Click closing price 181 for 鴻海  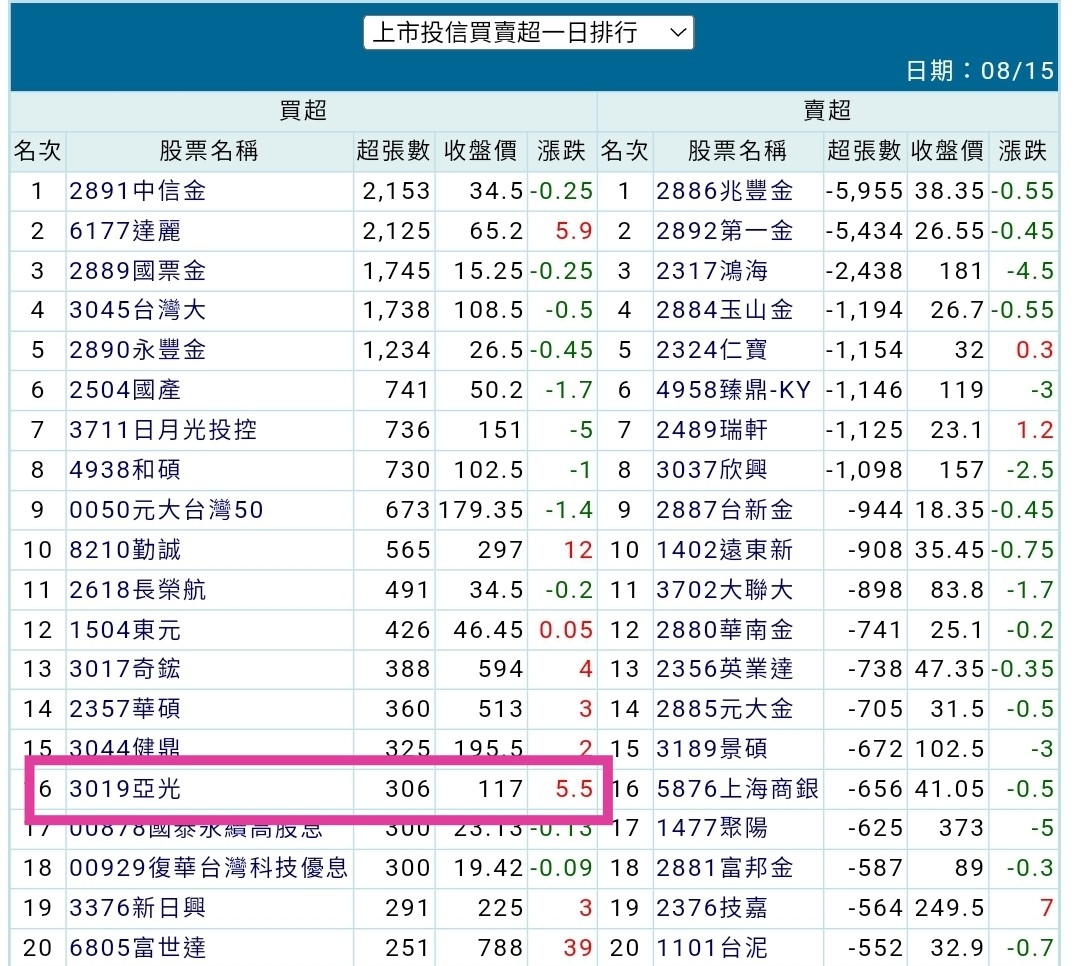[962, 271]
